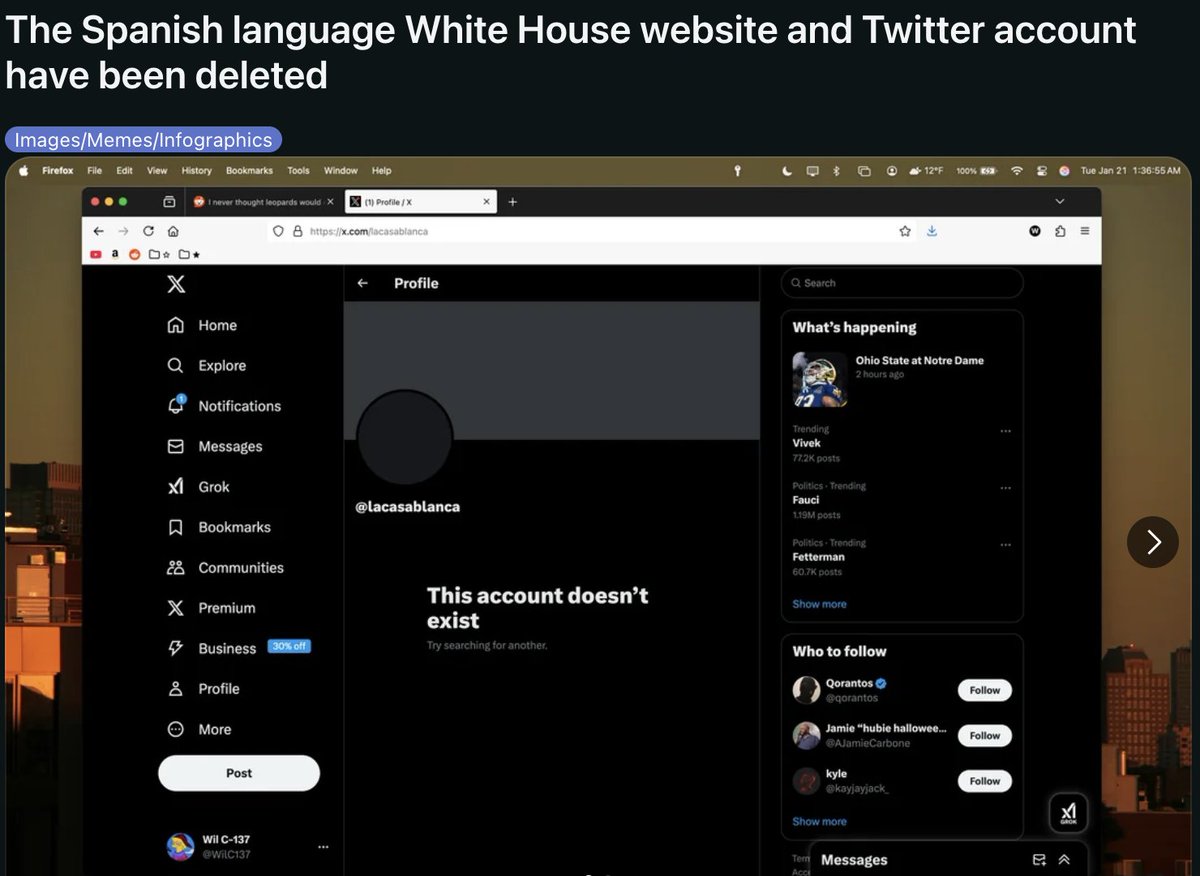Open Reddit bookmark in bookmarks toolbar
Screen dimensions: 1200x876
[135, 255]
